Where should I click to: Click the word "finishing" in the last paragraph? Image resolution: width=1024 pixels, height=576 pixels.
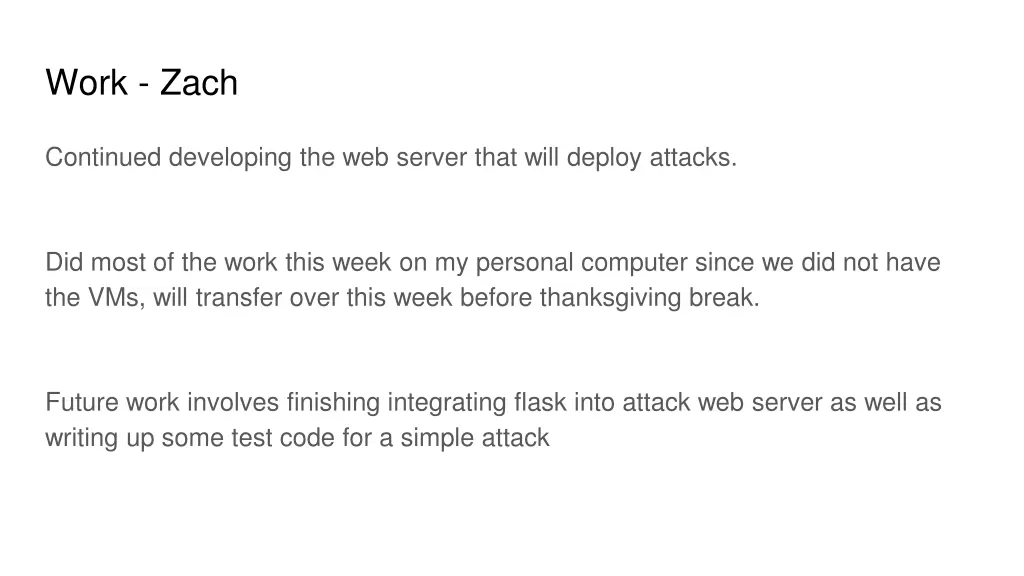tap(333, 403)
